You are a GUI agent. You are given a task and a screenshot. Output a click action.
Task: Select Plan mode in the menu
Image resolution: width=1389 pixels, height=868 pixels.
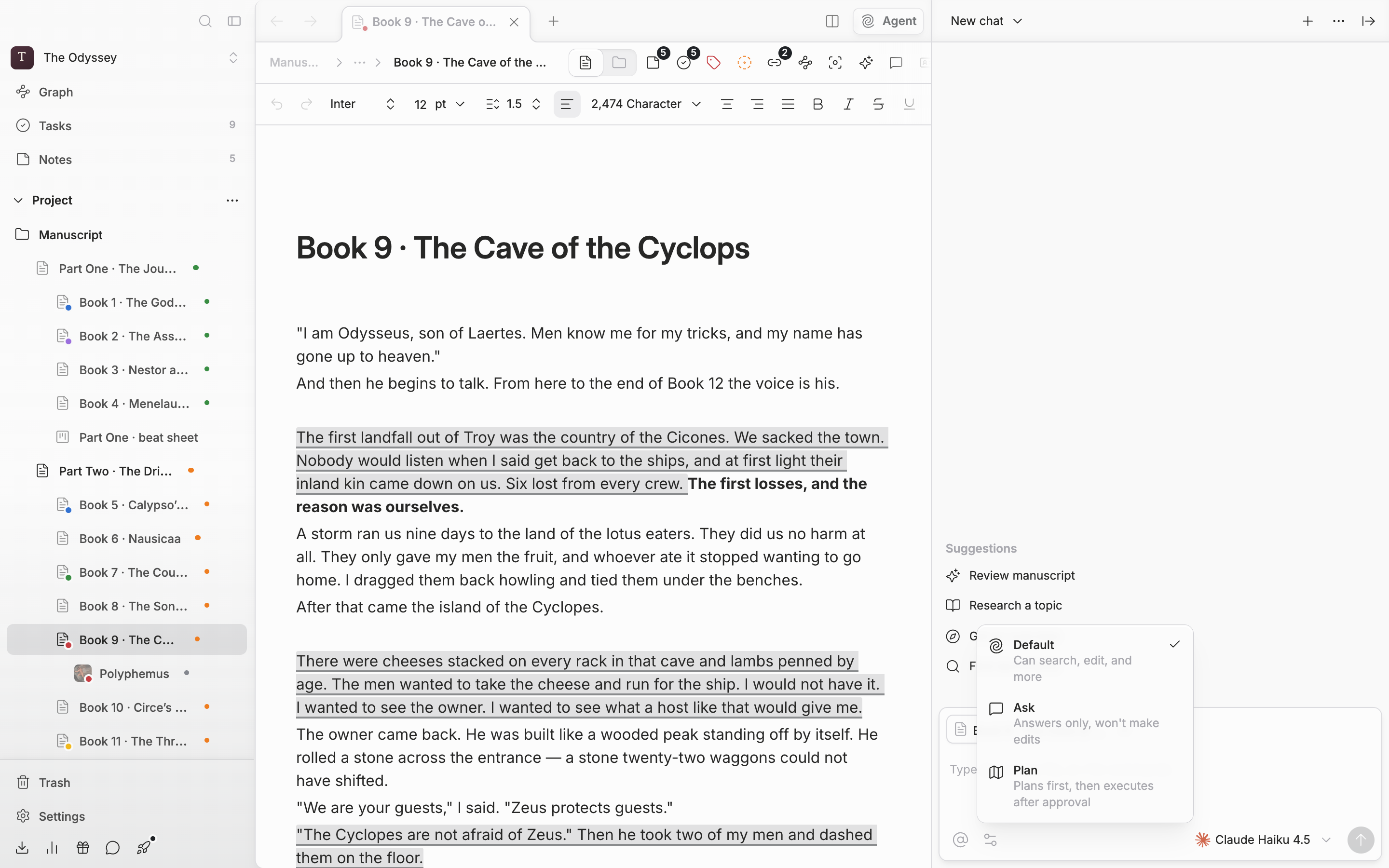tap(1085, 786)
